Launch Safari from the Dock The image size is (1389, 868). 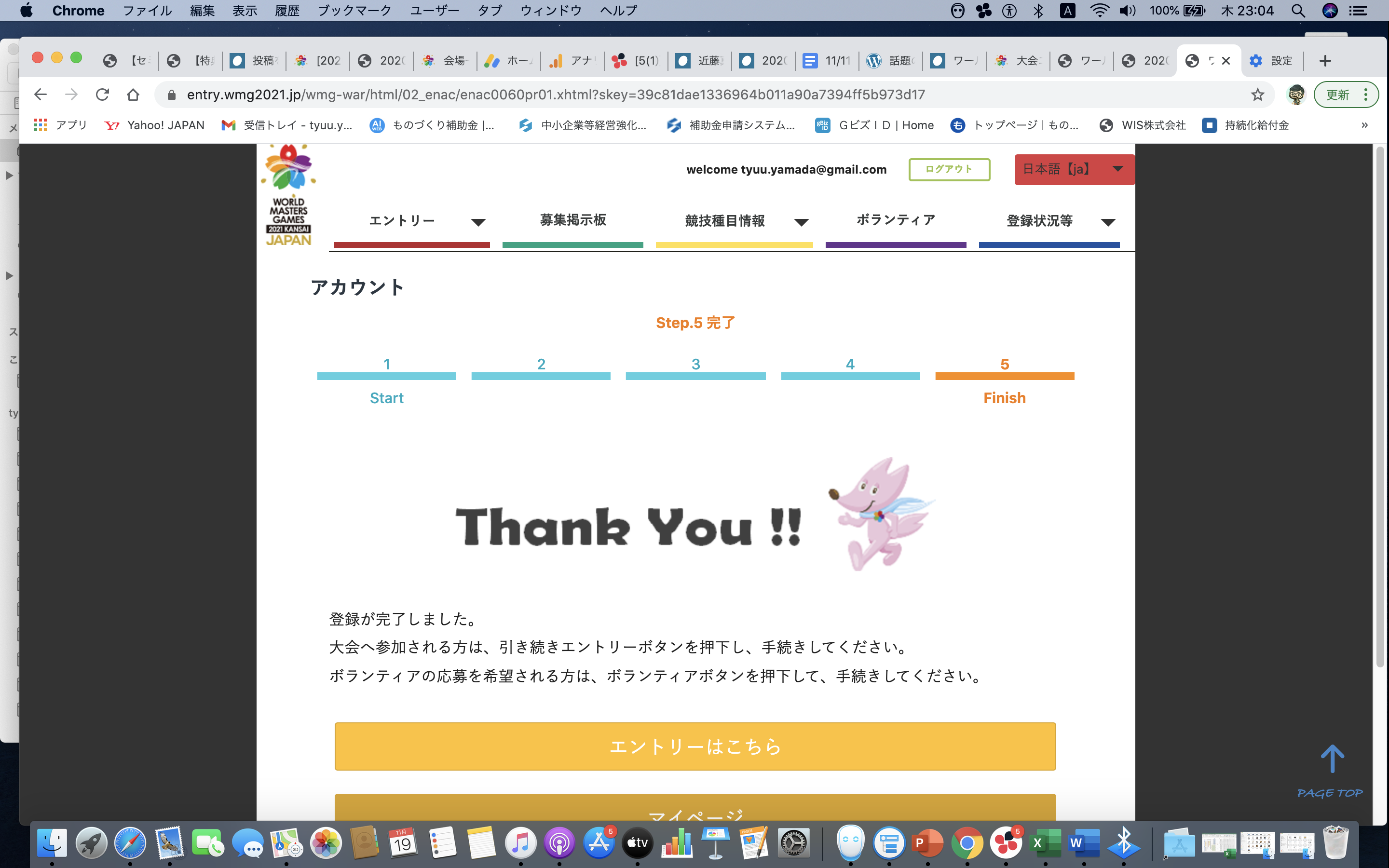130,843
